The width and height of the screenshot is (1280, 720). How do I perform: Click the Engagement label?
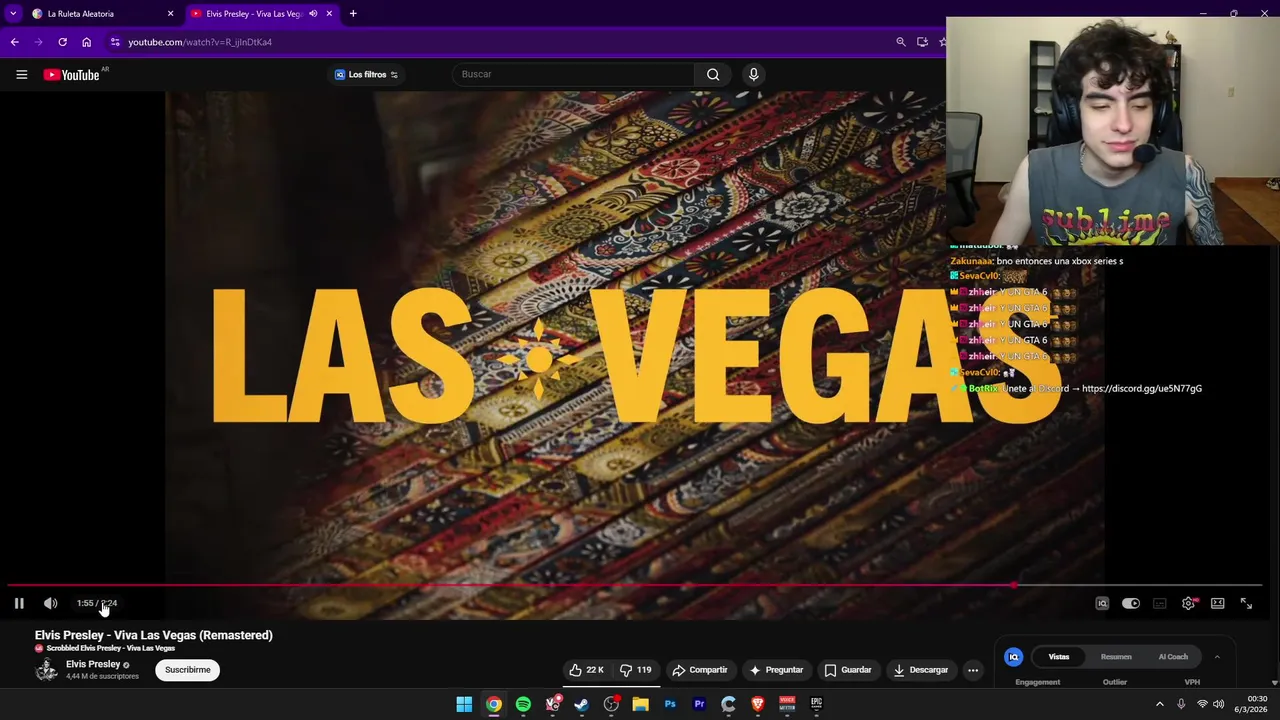[x=1038, y=682]
